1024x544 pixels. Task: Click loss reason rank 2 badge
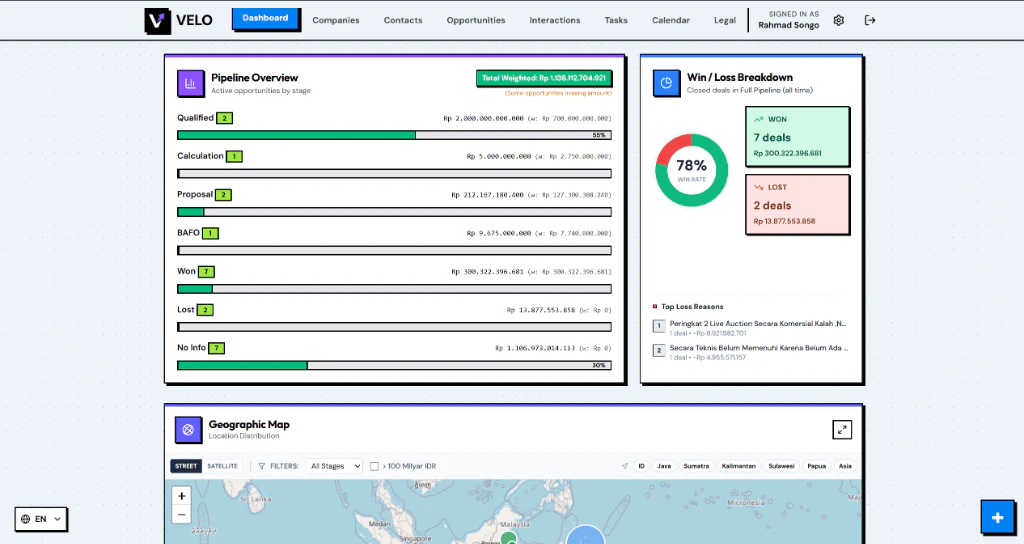[x=659, y=350]
